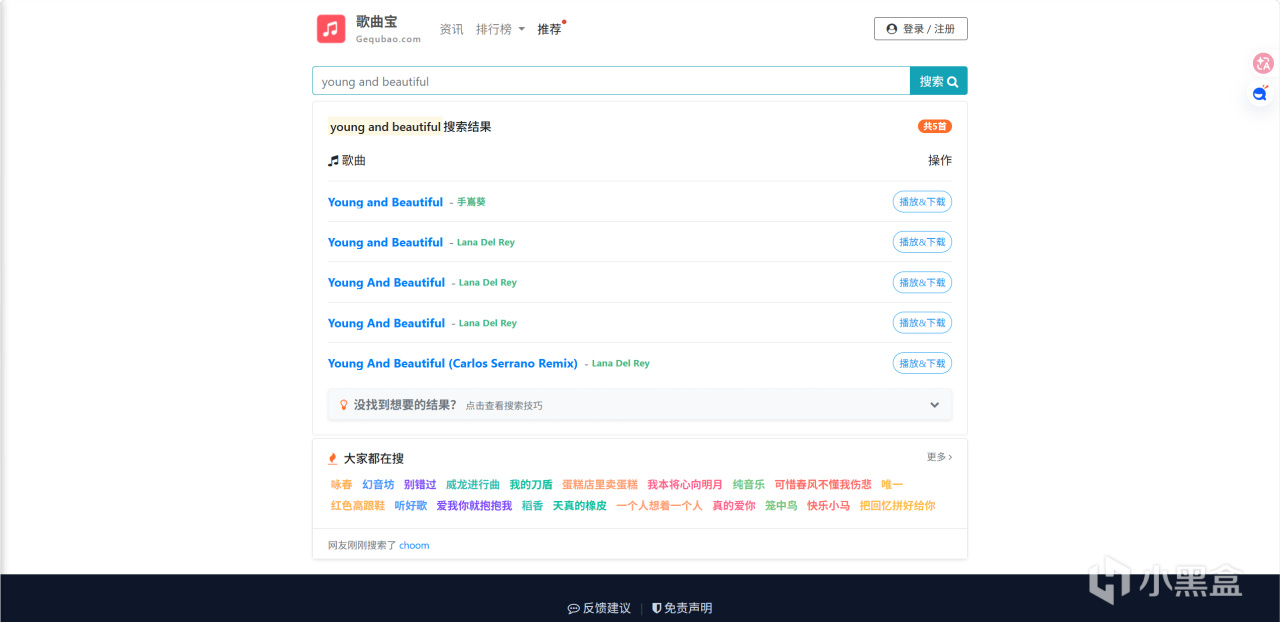
Task: Expand the 排行榜 dropdown menu
Action: (x=500, y=29)
